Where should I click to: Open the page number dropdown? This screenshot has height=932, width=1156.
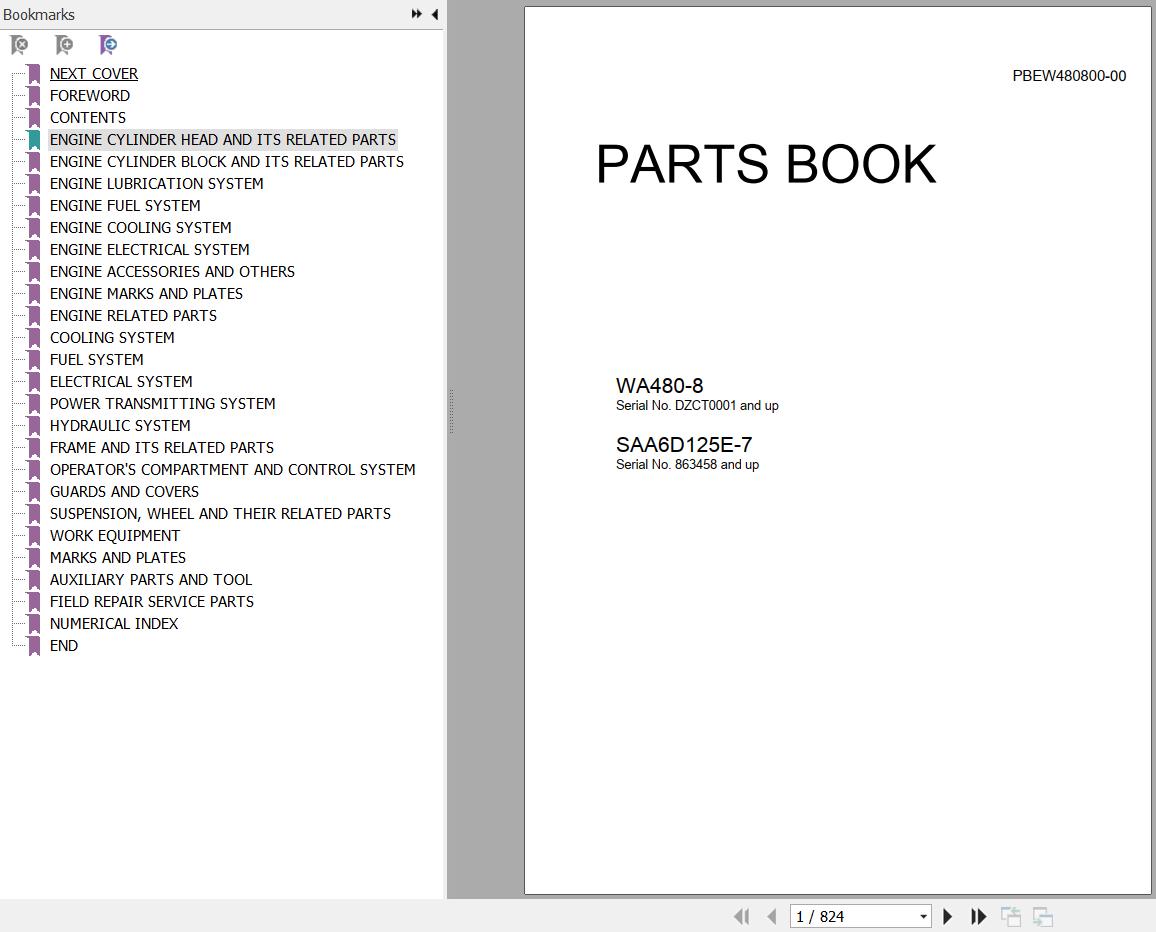pos(923,917)
